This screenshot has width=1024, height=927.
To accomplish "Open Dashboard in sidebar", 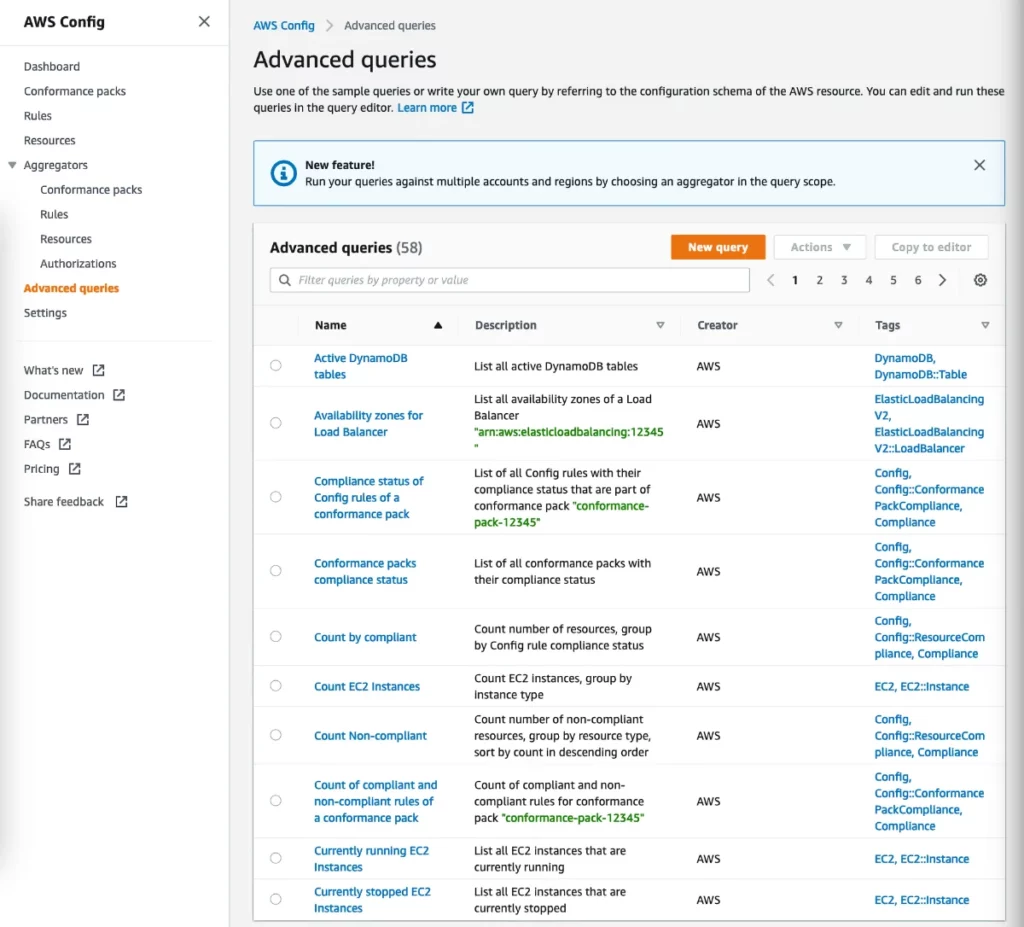I will coord(52,67).
